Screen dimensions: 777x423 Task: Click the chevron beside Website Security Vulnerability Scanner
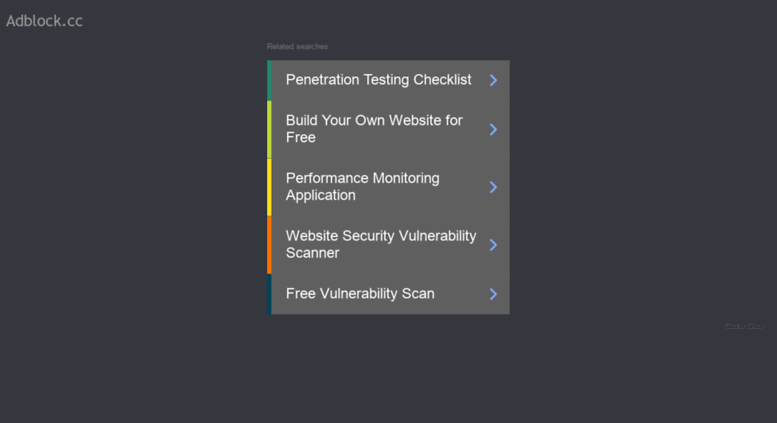[x=493, y=245]
